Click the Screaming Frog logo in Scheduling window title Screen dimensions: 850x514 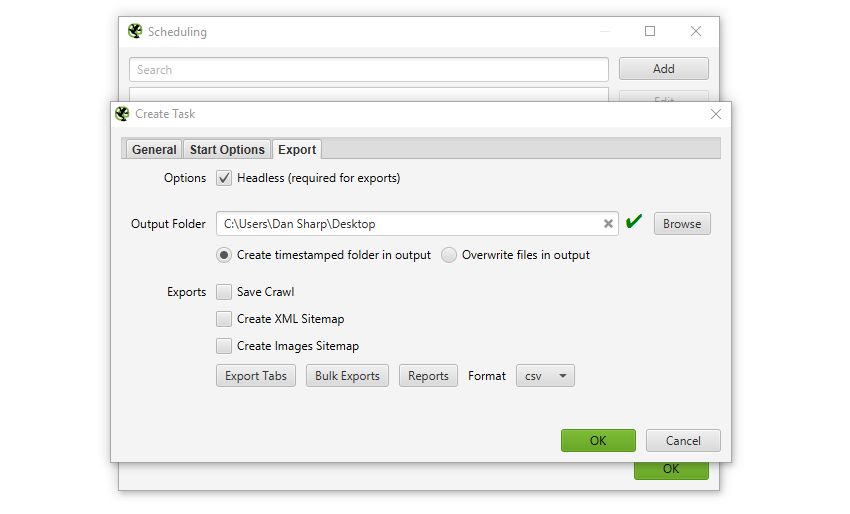point(135,31)
